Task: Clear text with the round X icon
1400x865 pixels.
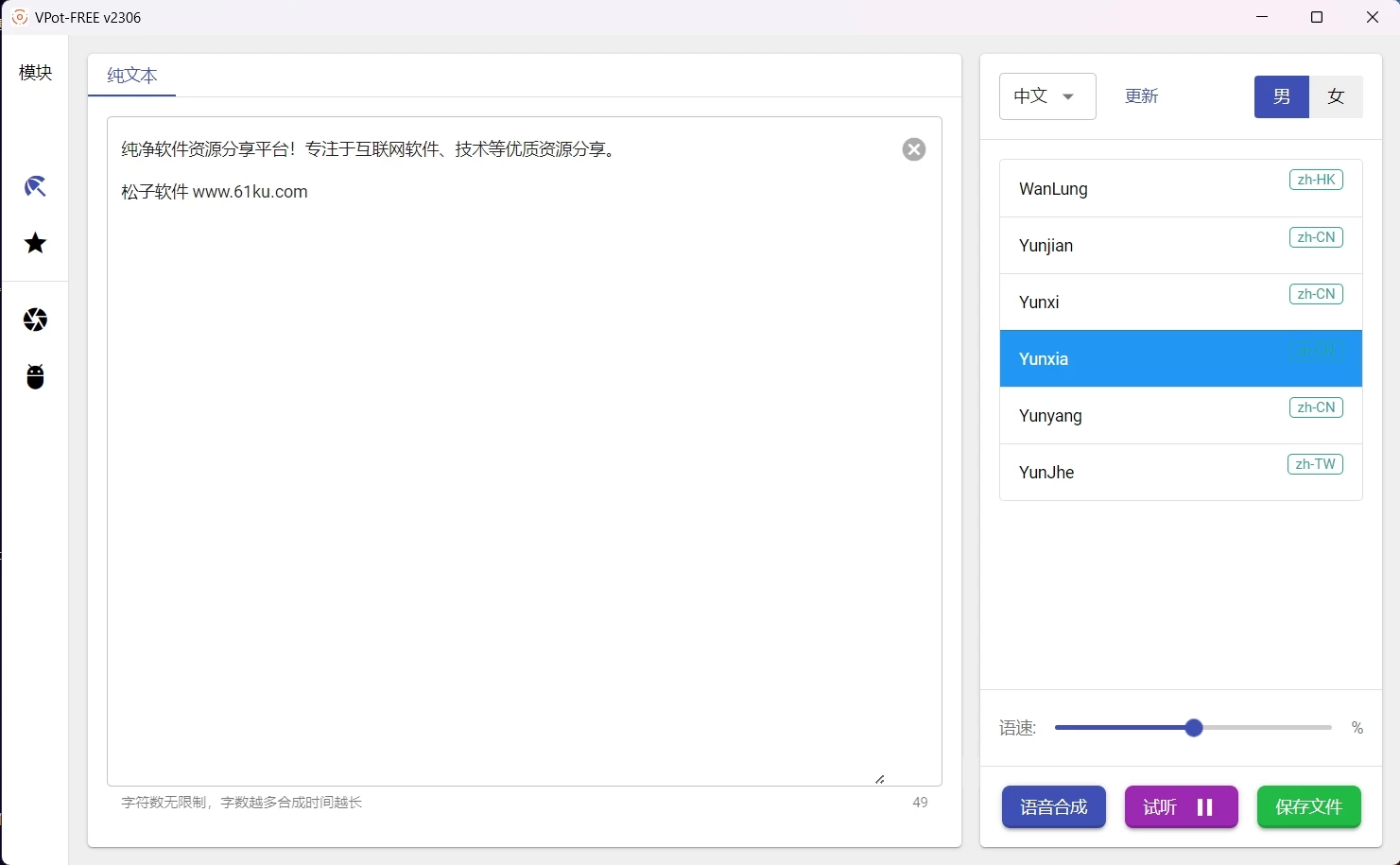Action: click(x=913, y=149)
